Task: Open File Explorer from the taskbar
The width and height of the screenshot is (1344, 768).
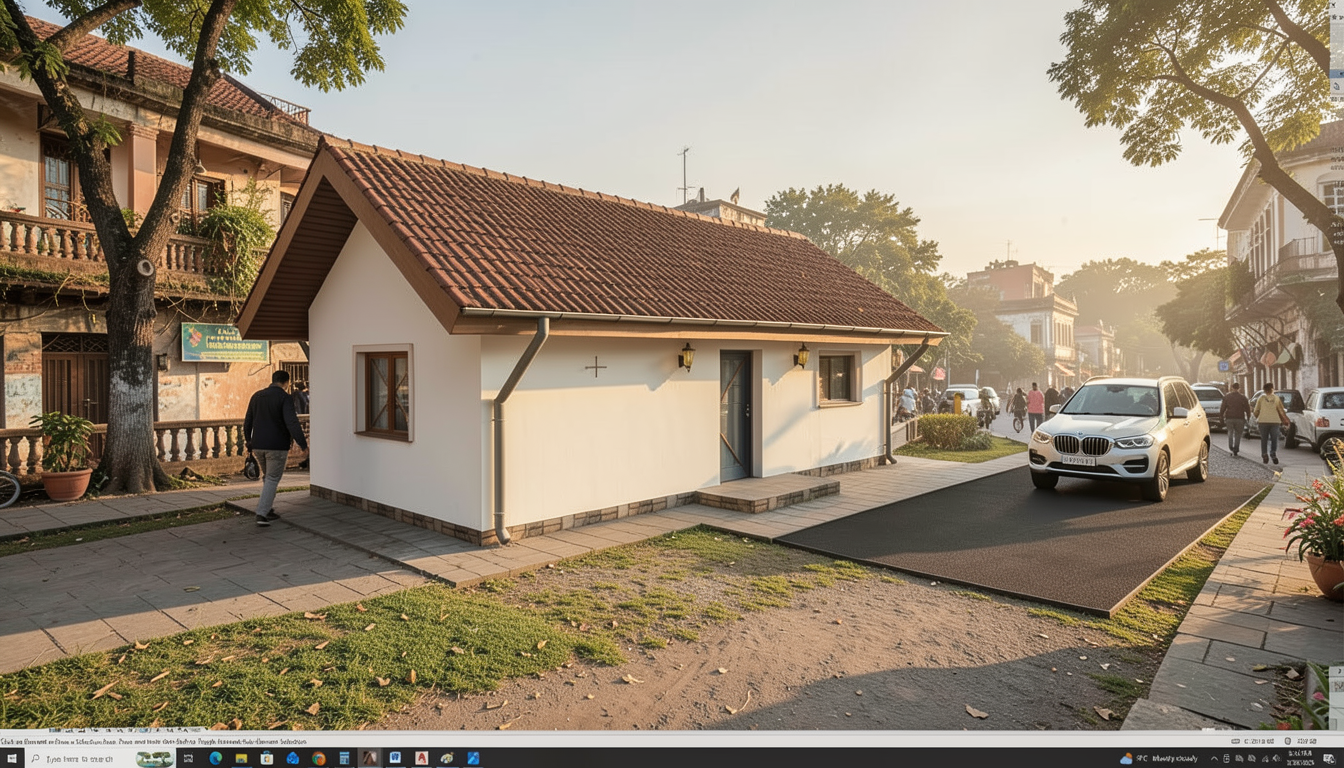Action: click(x=241, y=759)
